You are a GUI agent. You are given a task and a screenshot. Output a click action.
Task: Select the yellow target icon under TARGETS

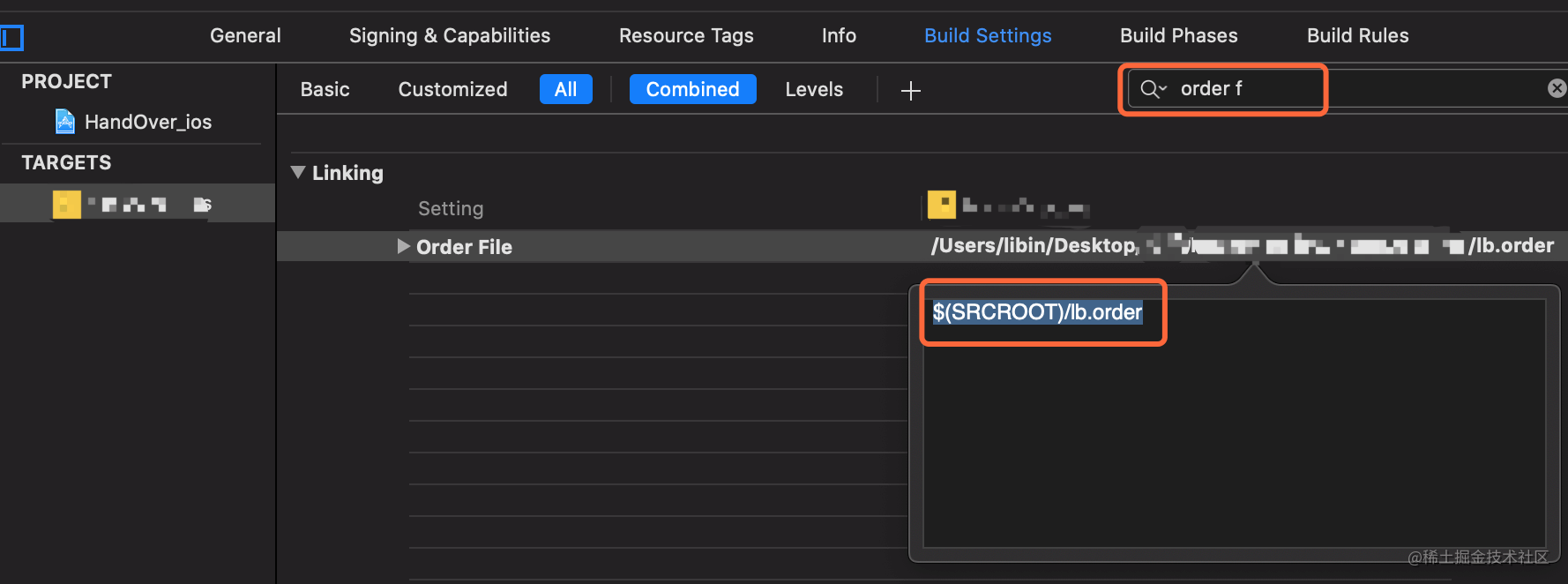(67, 205)
